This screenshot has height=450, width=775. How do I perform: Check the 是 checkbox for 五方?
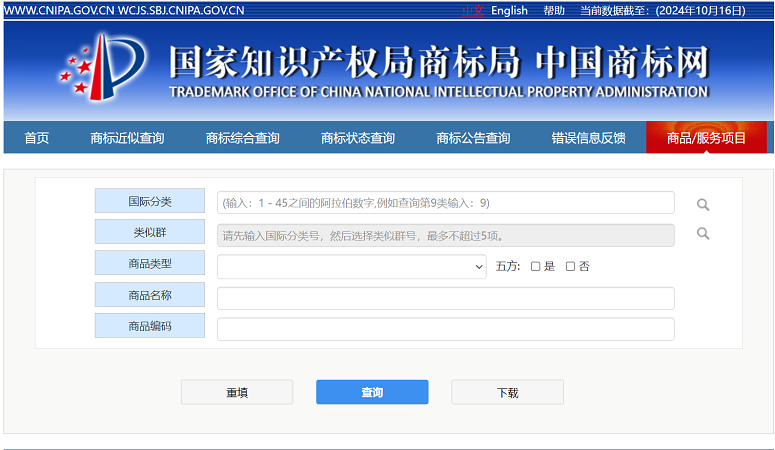point(535,267)
